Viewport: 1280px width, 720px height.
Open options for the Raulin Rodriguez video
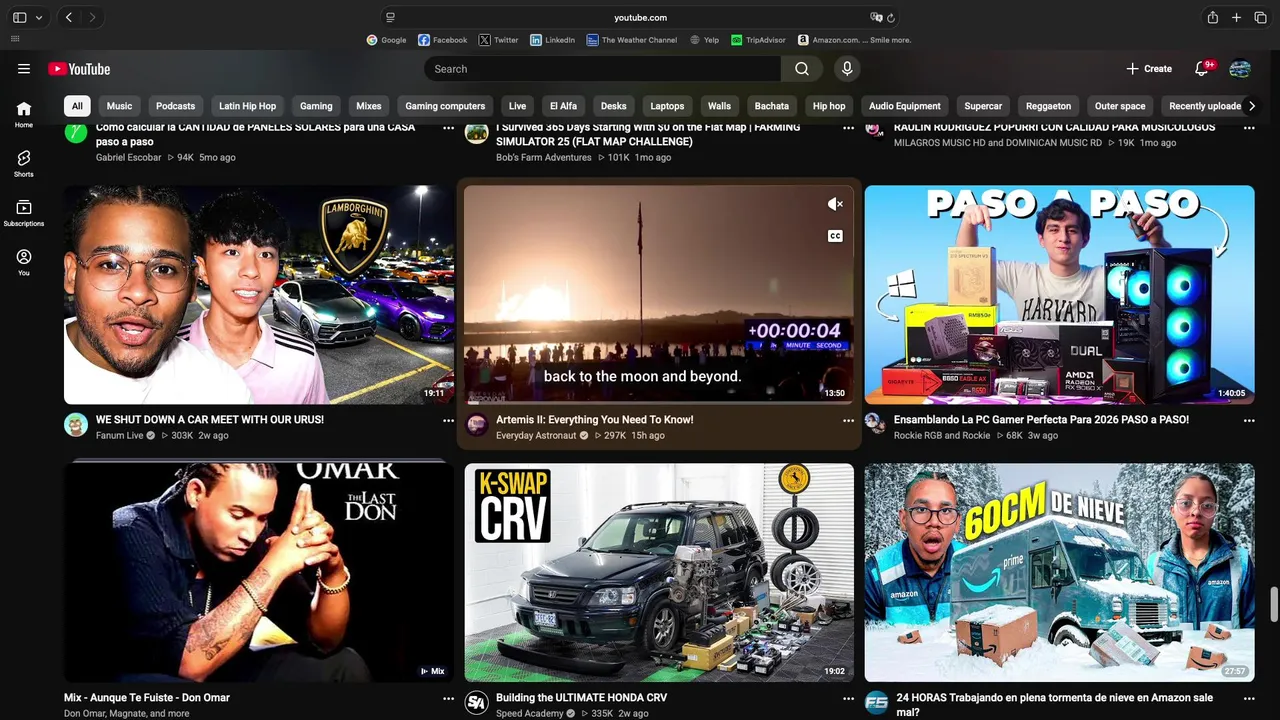(1249, 128)
